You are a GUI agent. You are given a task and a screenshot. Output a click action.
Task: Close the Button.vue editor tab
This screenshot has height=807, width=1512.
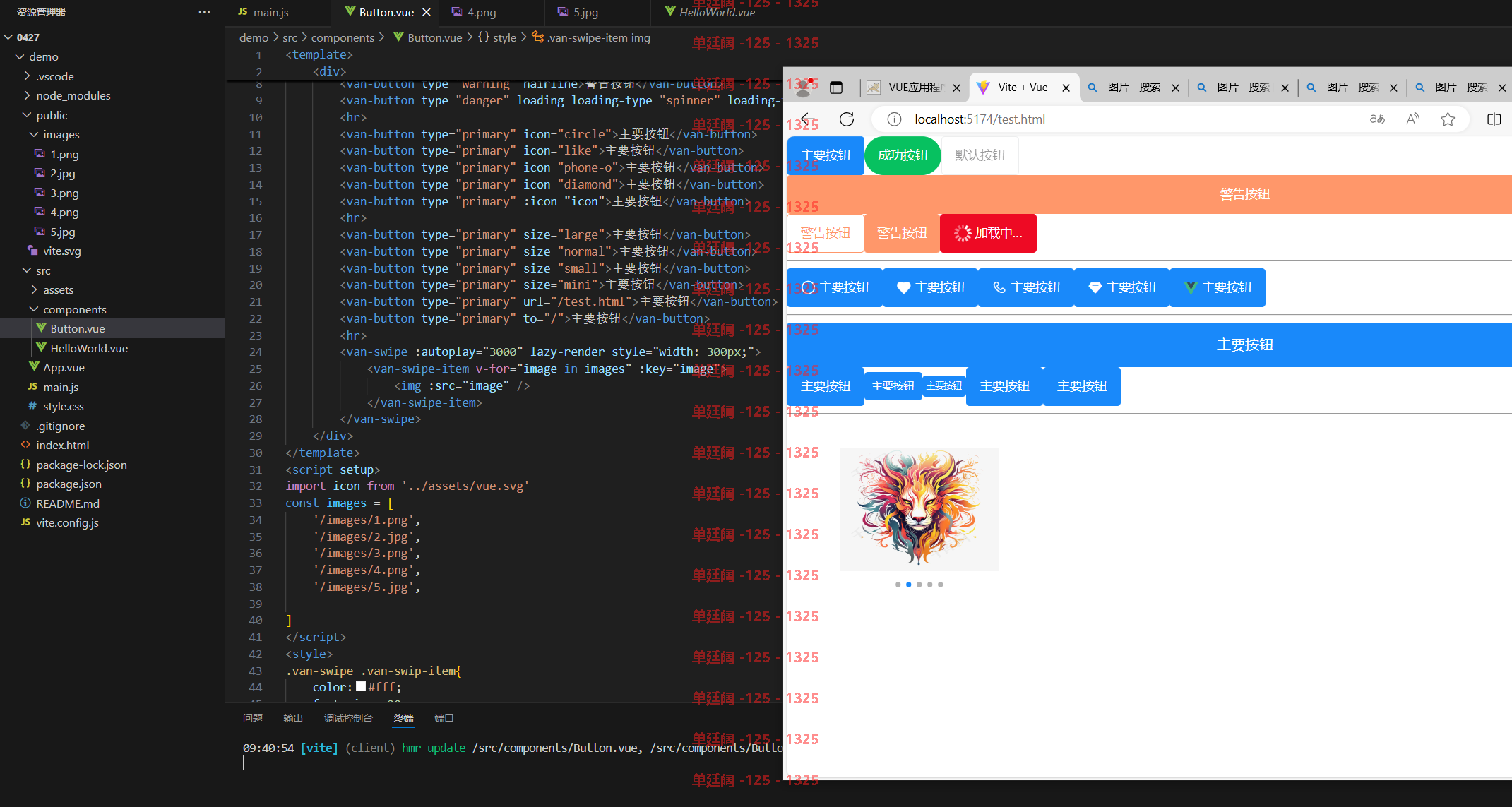[426, 12]
